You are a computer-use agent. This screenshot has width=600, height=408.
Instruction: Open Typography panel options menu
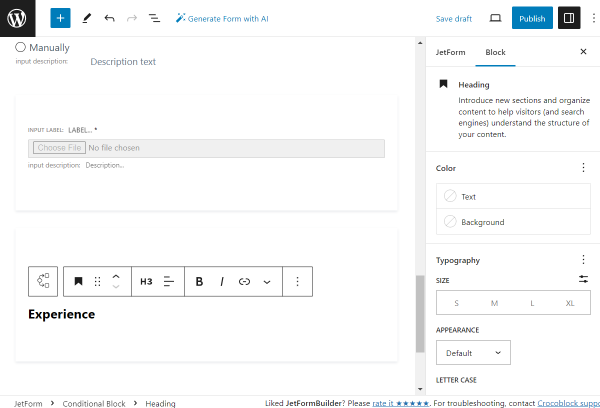pos(583,259)
